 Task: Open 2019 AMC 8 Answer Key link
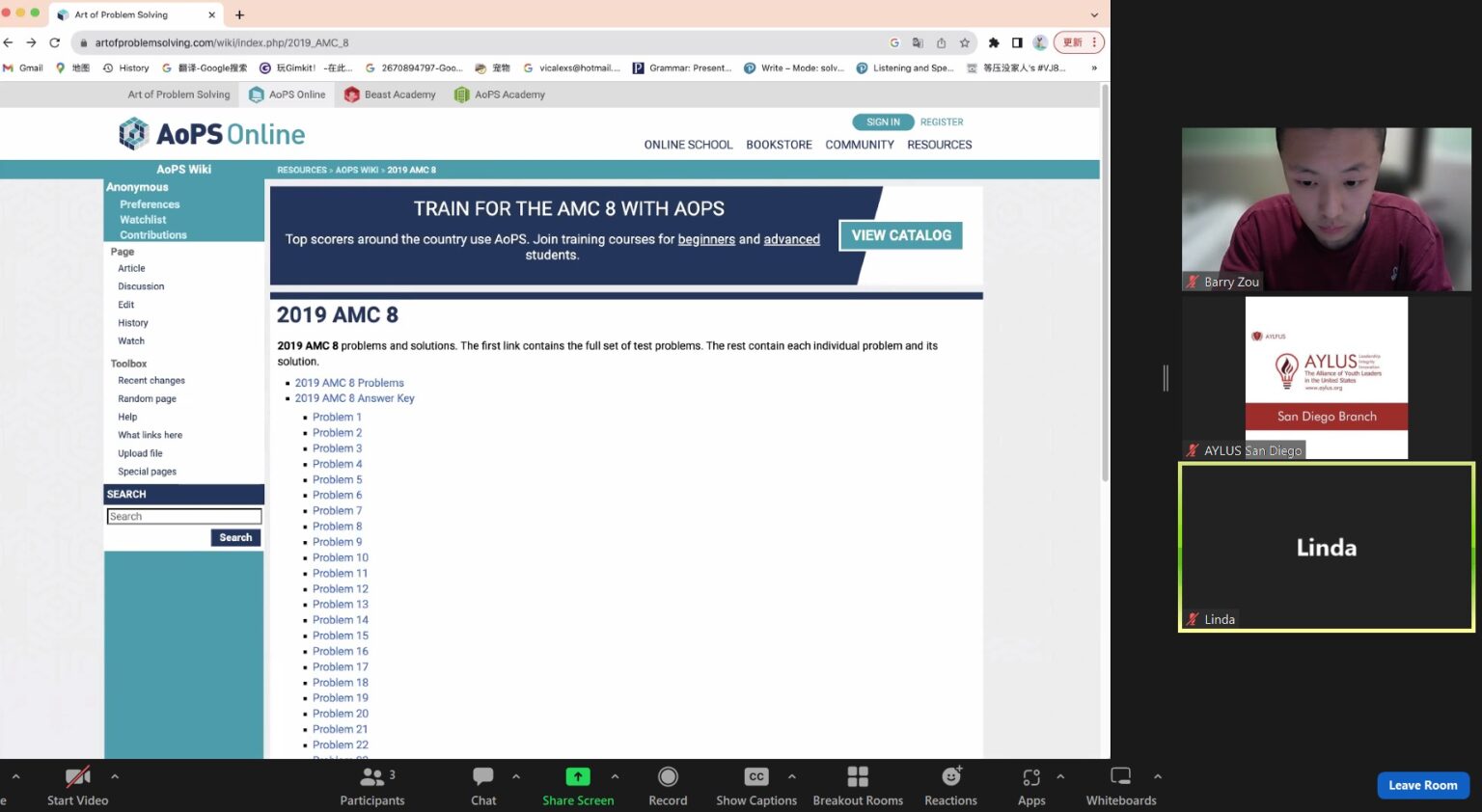pos(354,398)
